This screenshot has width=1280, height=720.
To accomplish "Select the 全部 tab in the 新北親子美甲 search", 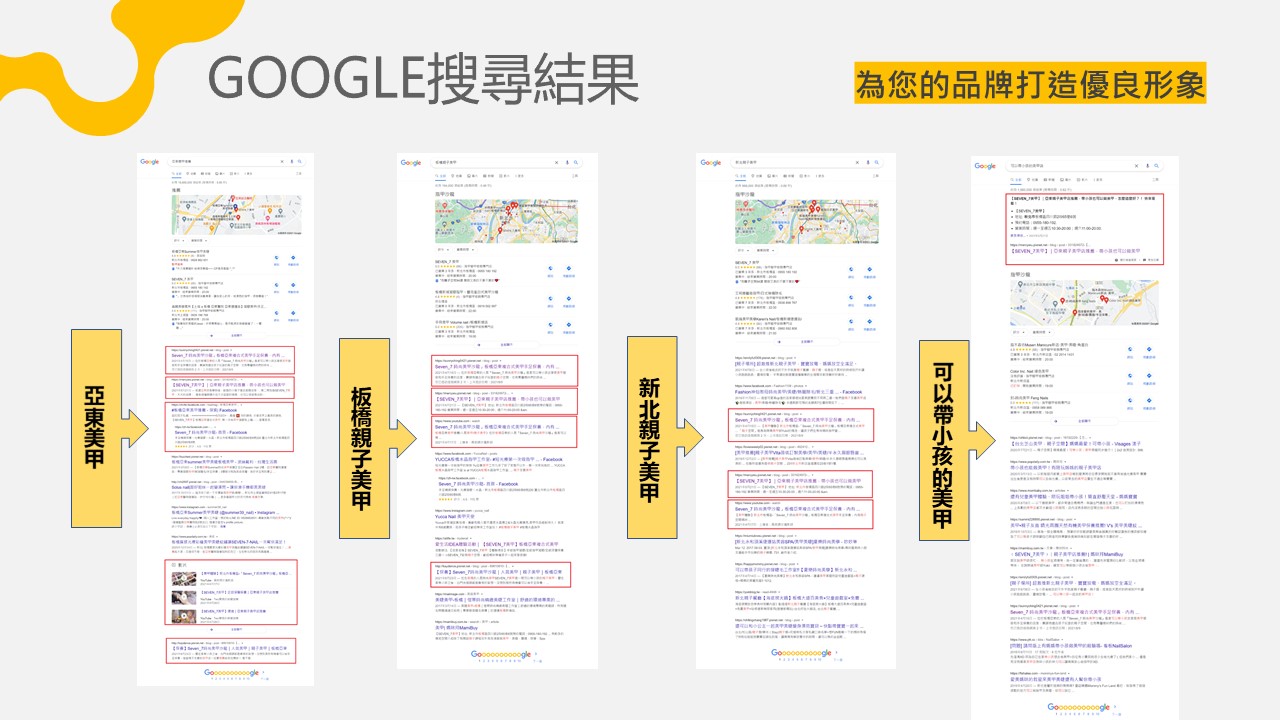I will (741, 175).
